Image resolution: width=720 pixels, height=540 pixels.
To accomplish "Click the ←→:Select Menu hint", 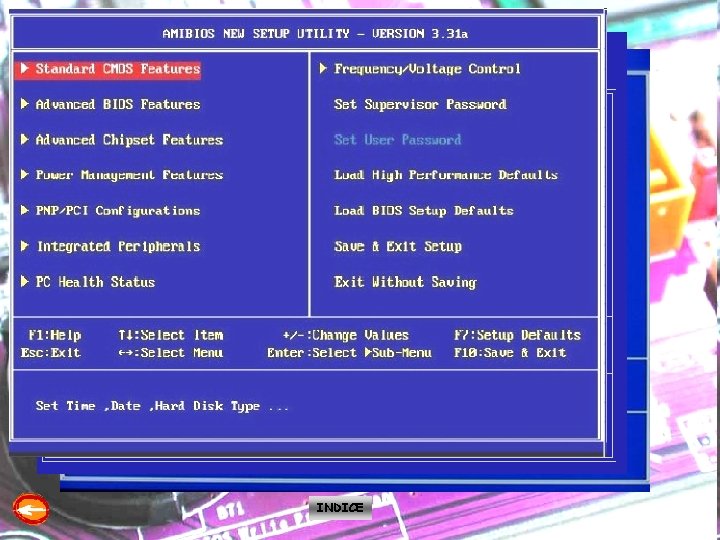I will [x=171, y=353].
